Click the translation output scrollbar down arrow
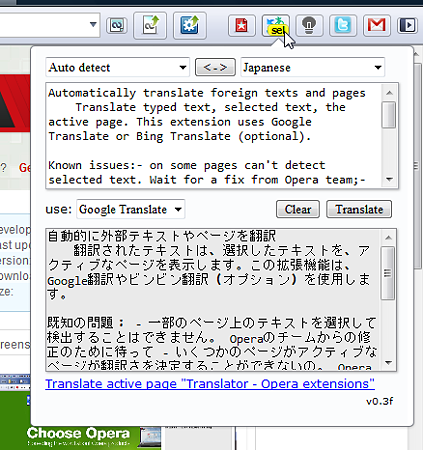This screenshot has width=423, height=450. (388, 363)
